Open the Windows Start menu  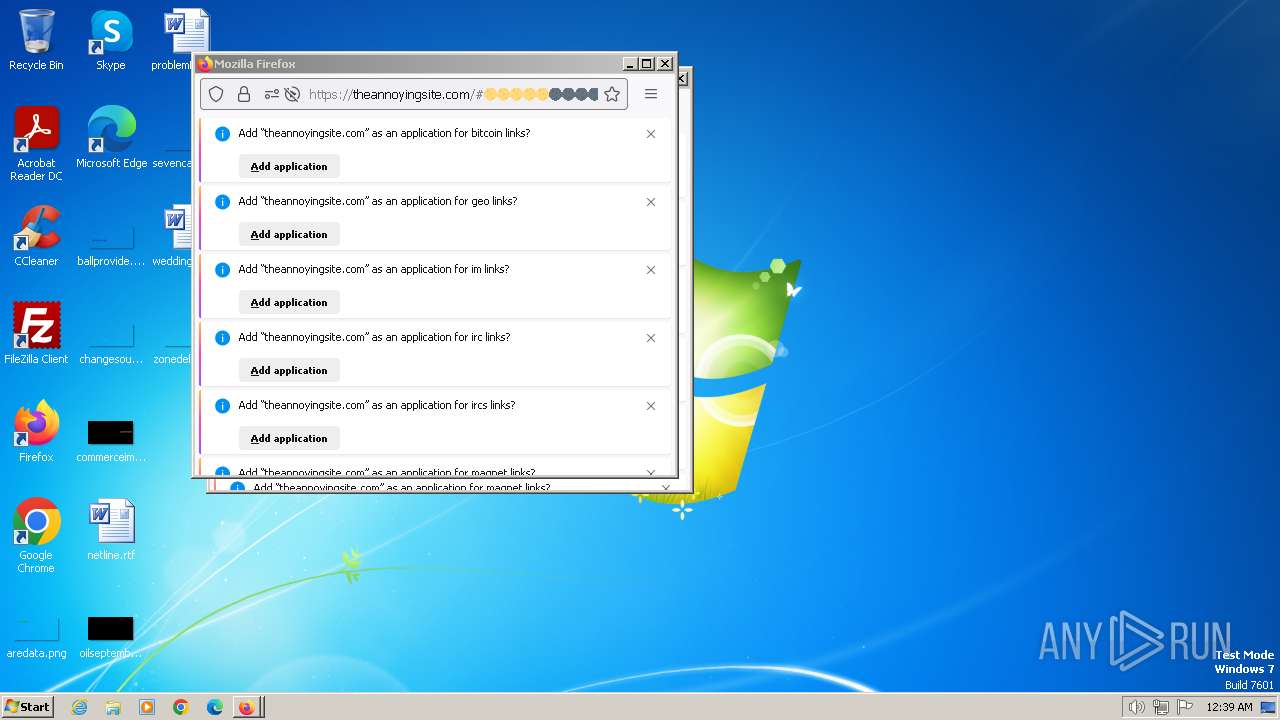pyautogui.click(x=27, y=706)
